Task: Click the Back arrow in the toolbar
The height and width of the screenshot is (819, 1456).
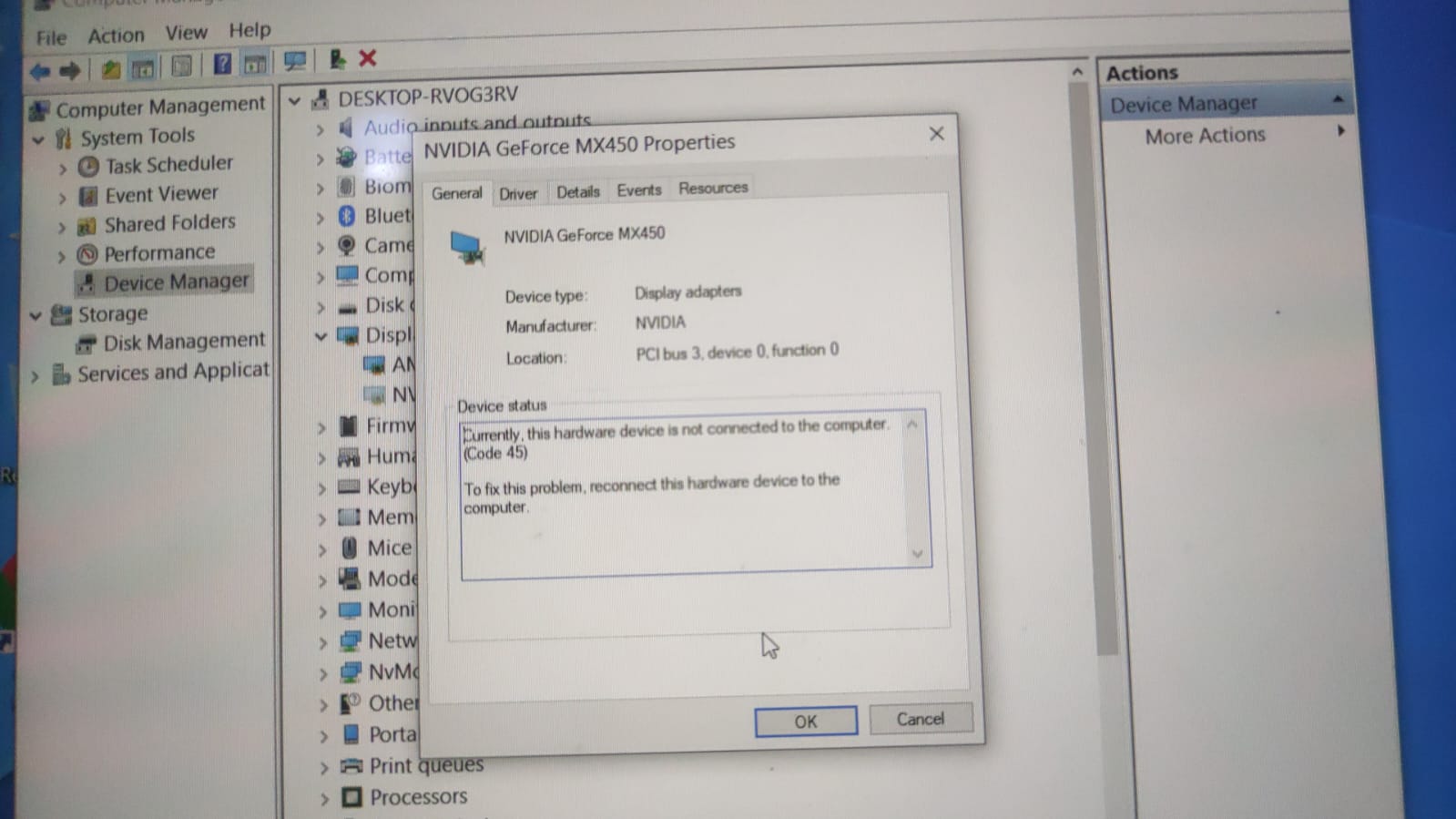Action: [x=40, y=71]
